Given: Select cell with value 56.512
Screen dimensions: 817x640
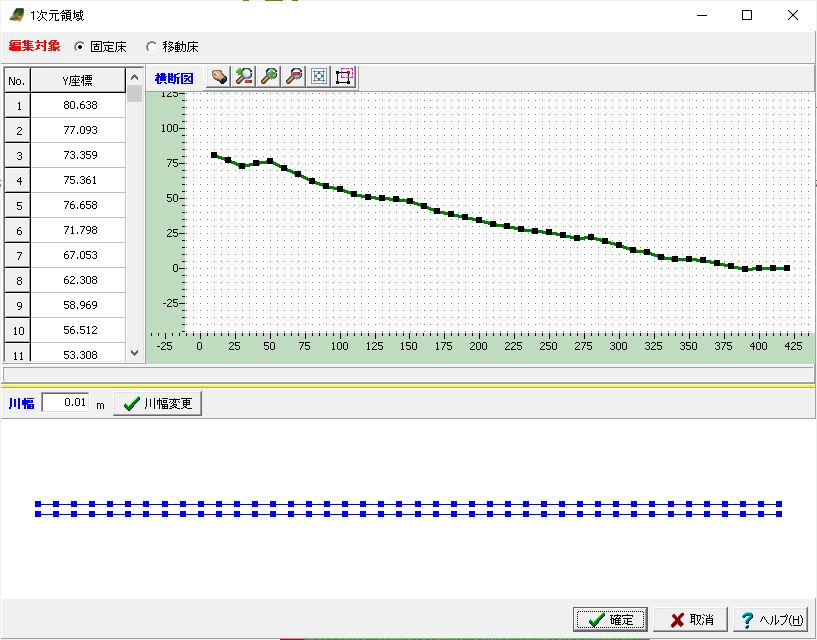Looking at the screenshot, I should pyautogui.click(x=78, y=330).
